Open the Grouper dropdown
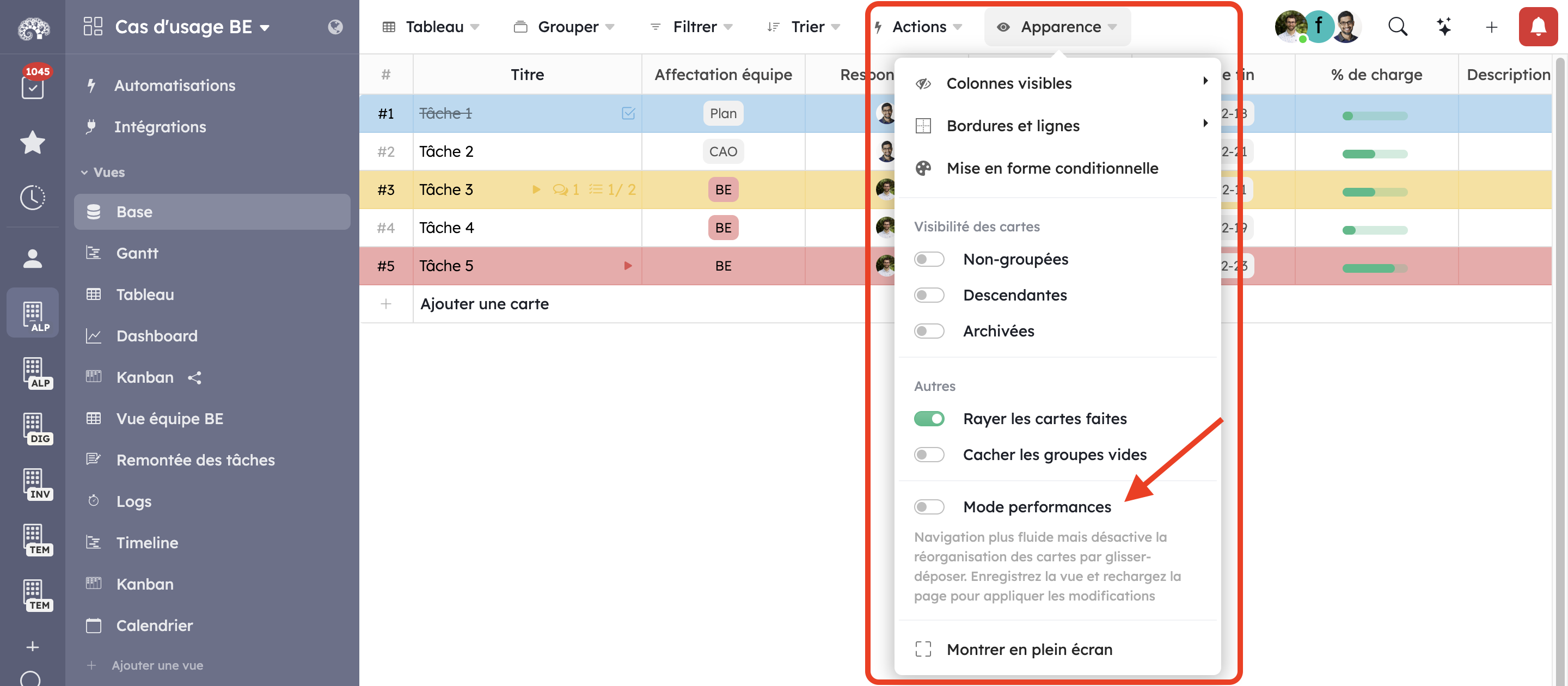Screen dimensions: 1568x686 coord(564,27)
